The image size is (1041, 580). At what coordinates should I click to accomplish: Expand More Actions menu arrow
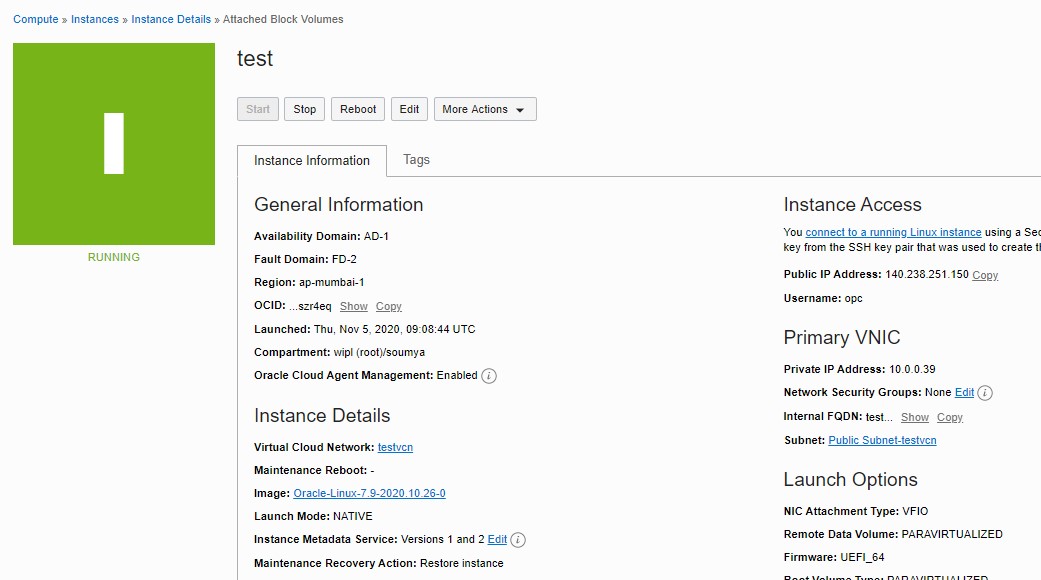tap(520, 110)
